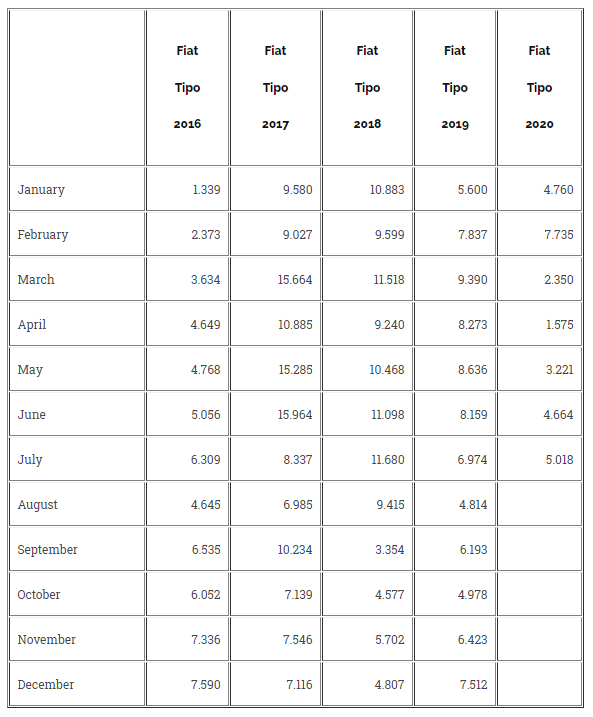The width and height of the screenshot is (593, 717).
Task: Select the May 2018 value 10.468
Action: coord(387,369)
